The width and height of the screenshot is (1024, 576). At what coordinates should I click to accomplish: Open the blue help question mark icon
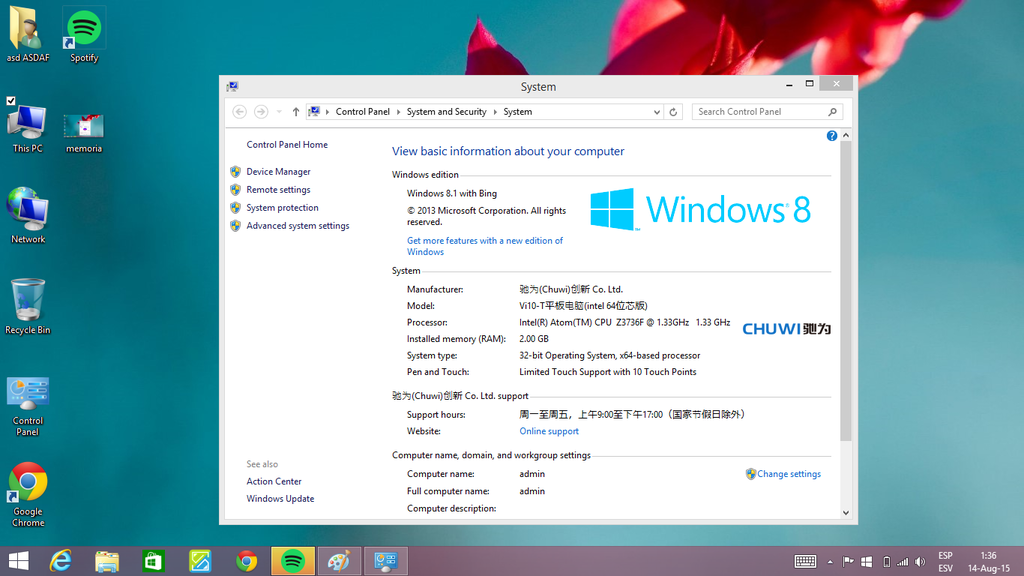tap(832, 136)
